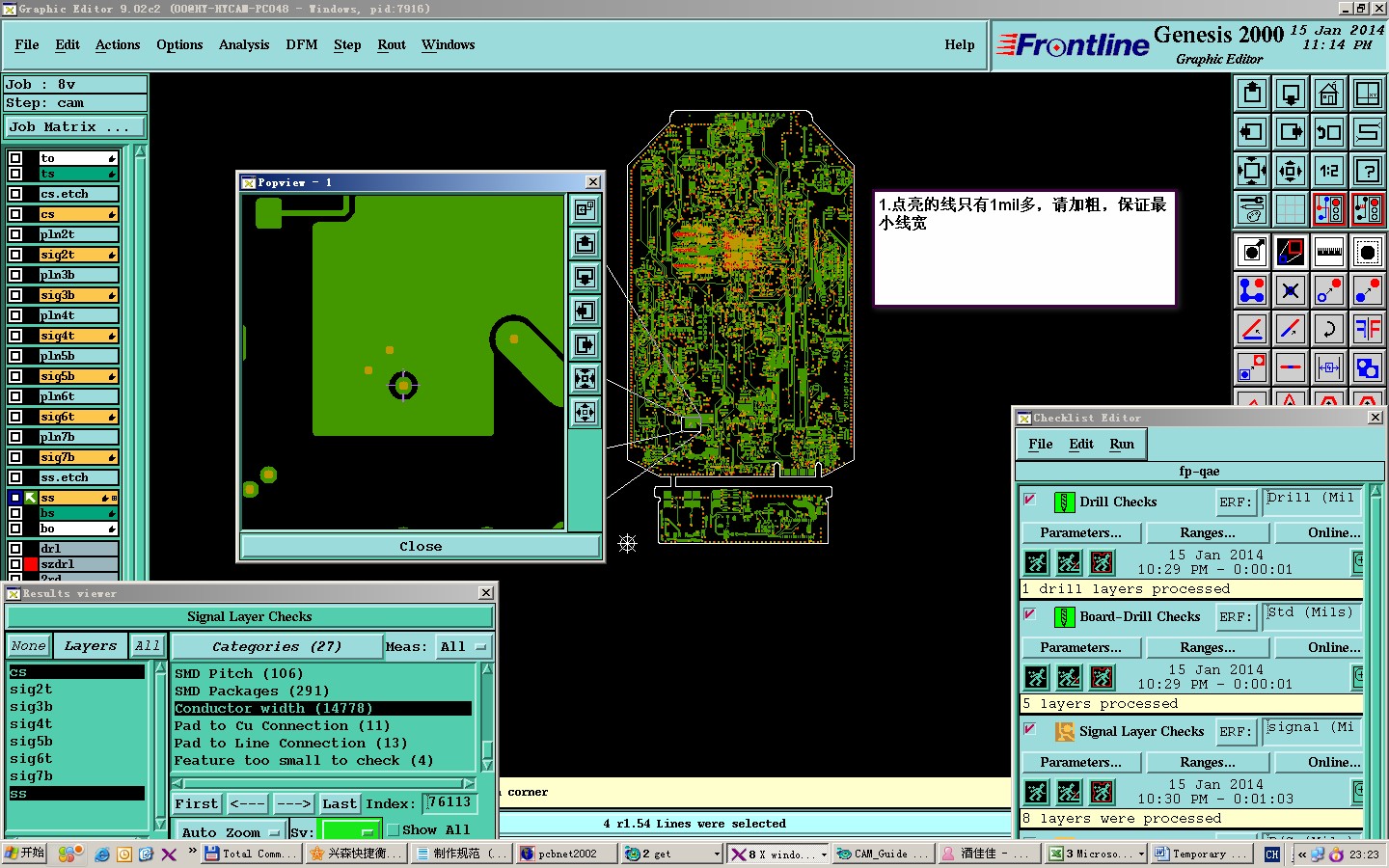Open Total Commander from the taskbar
This screenshot has height=868, width=1389.
(251, 854)
